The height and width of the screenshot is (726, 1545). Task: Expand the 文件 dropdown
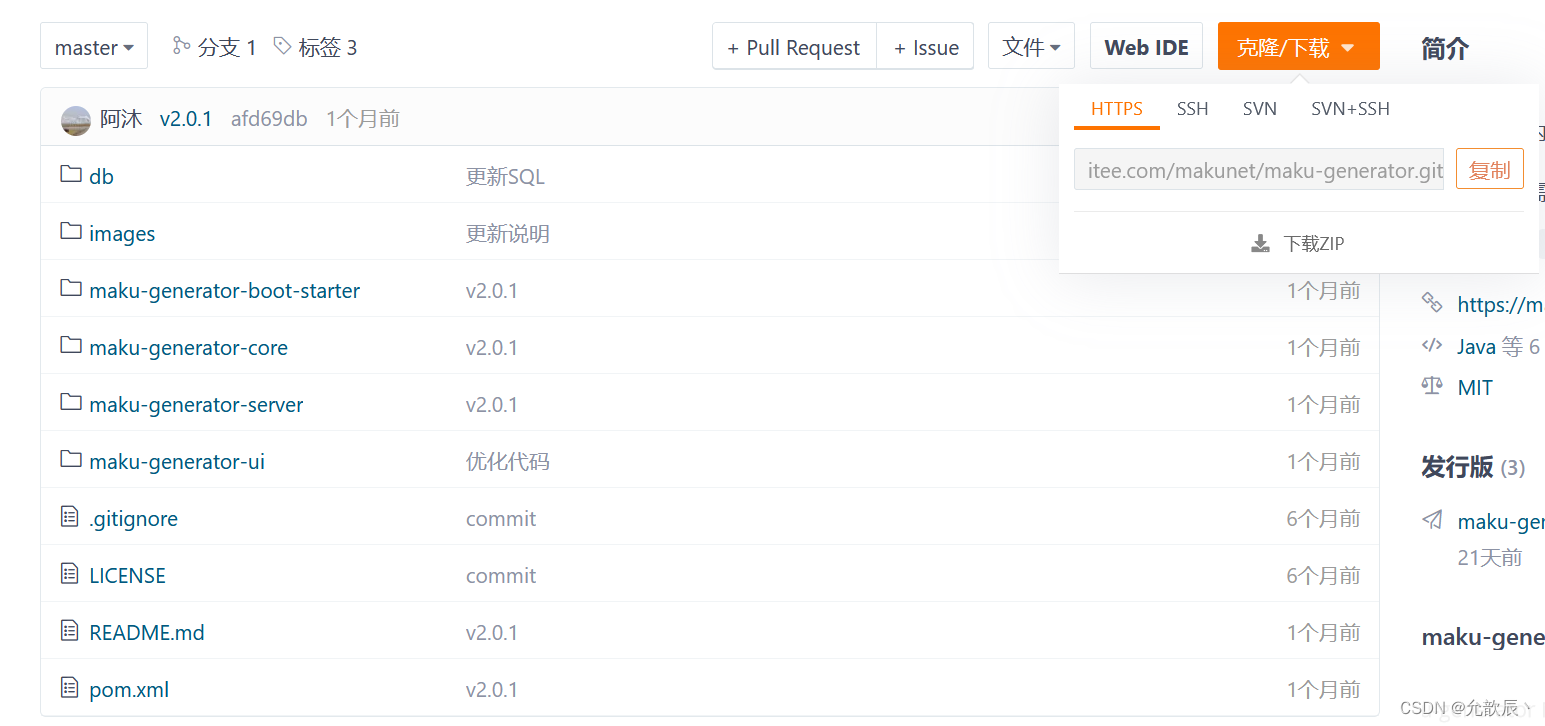(1031, 45)
